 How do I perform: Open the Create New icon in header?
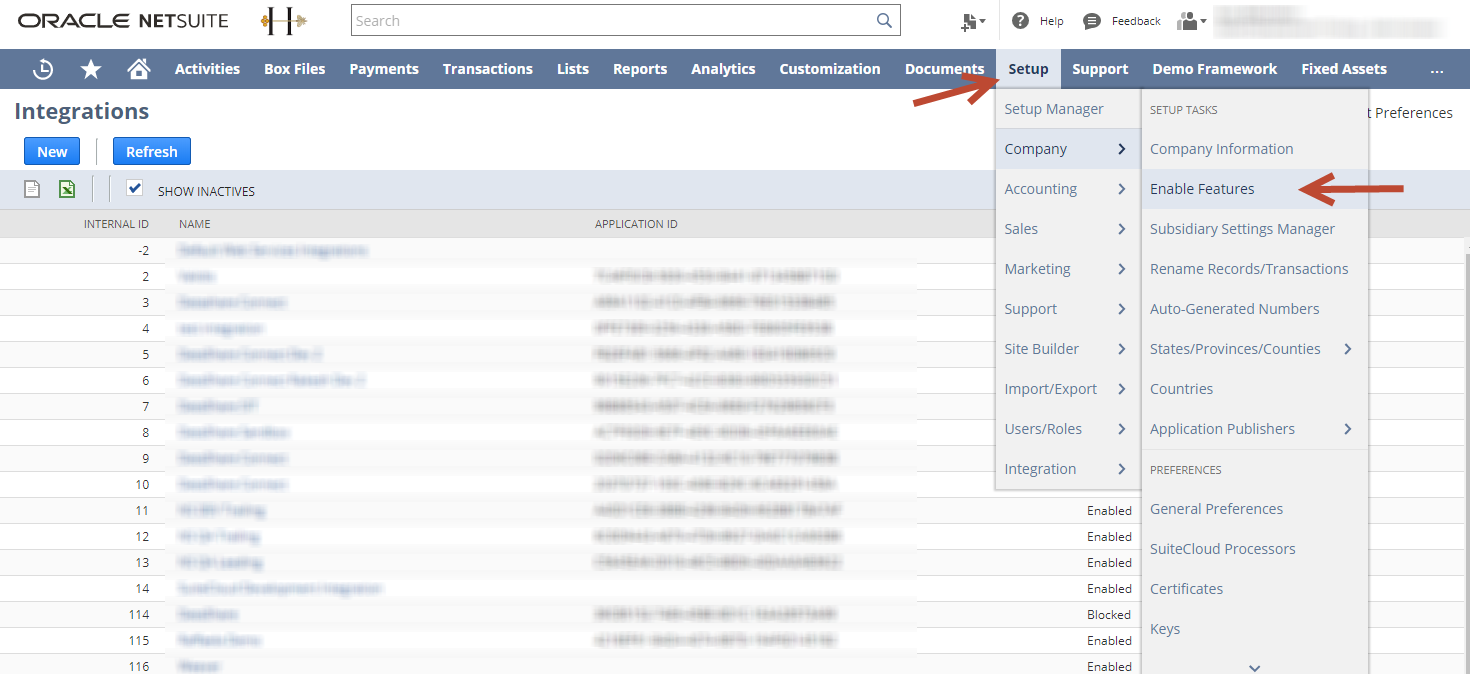972,21
